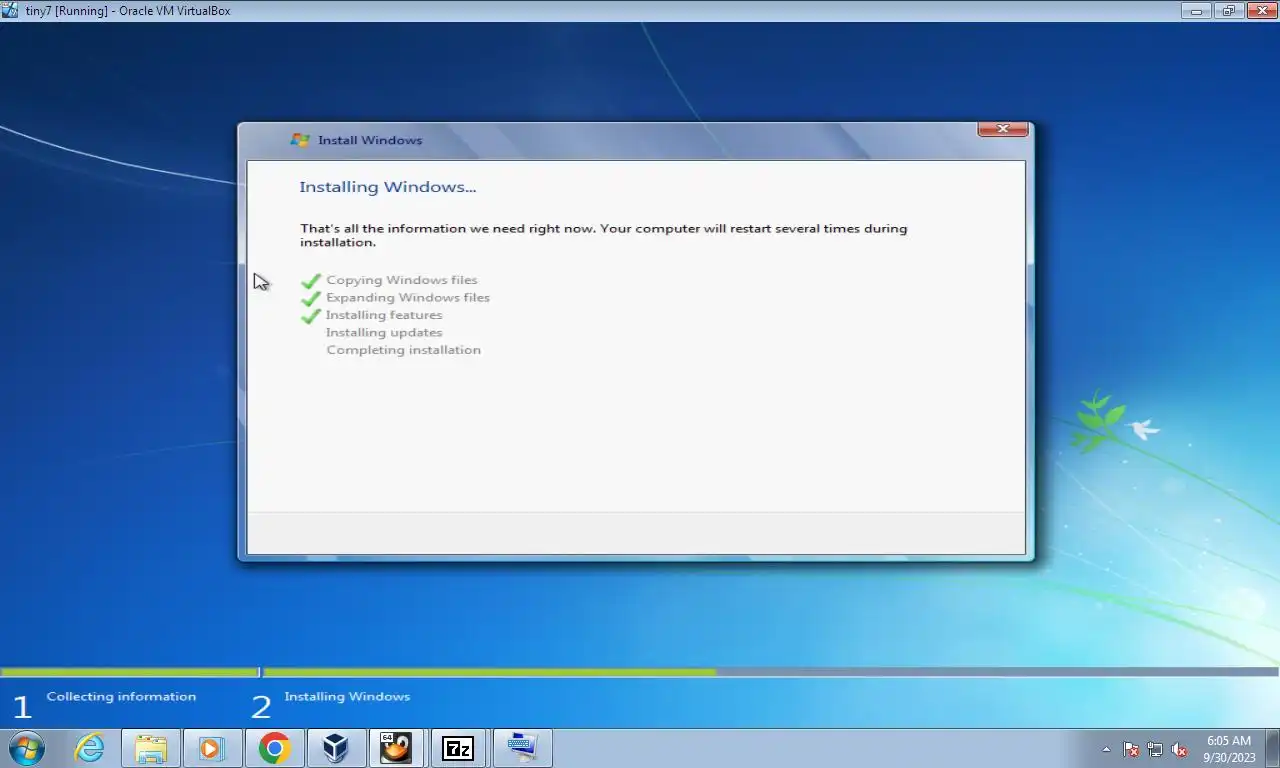Open the Action Center flag tray icon
The height and width of the screenshot is (768, 1280).
(x=1131, y=749)
